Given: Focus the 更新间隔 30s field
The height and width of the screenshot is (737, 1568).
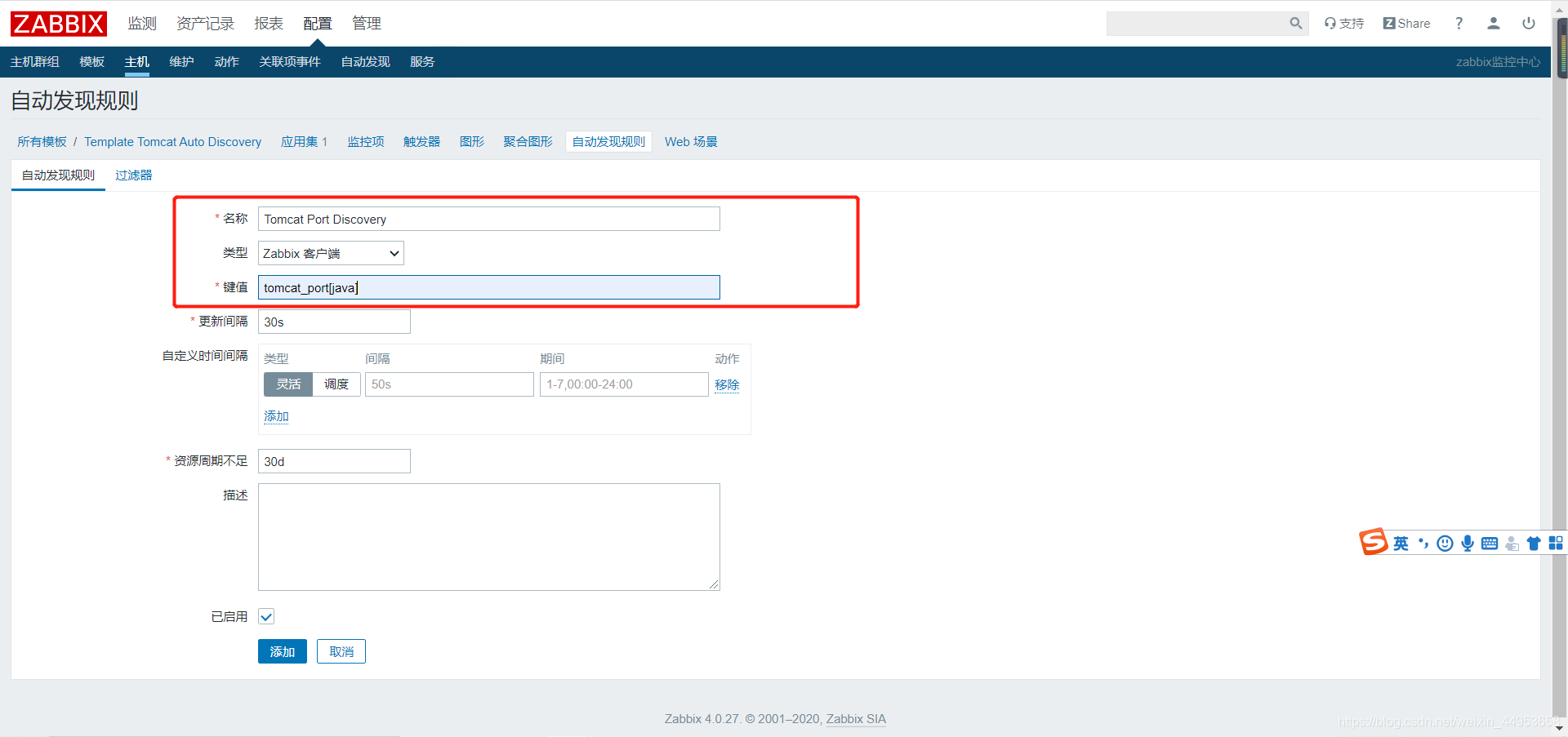Looking at the screenshot, I should (x=334, y=322).
